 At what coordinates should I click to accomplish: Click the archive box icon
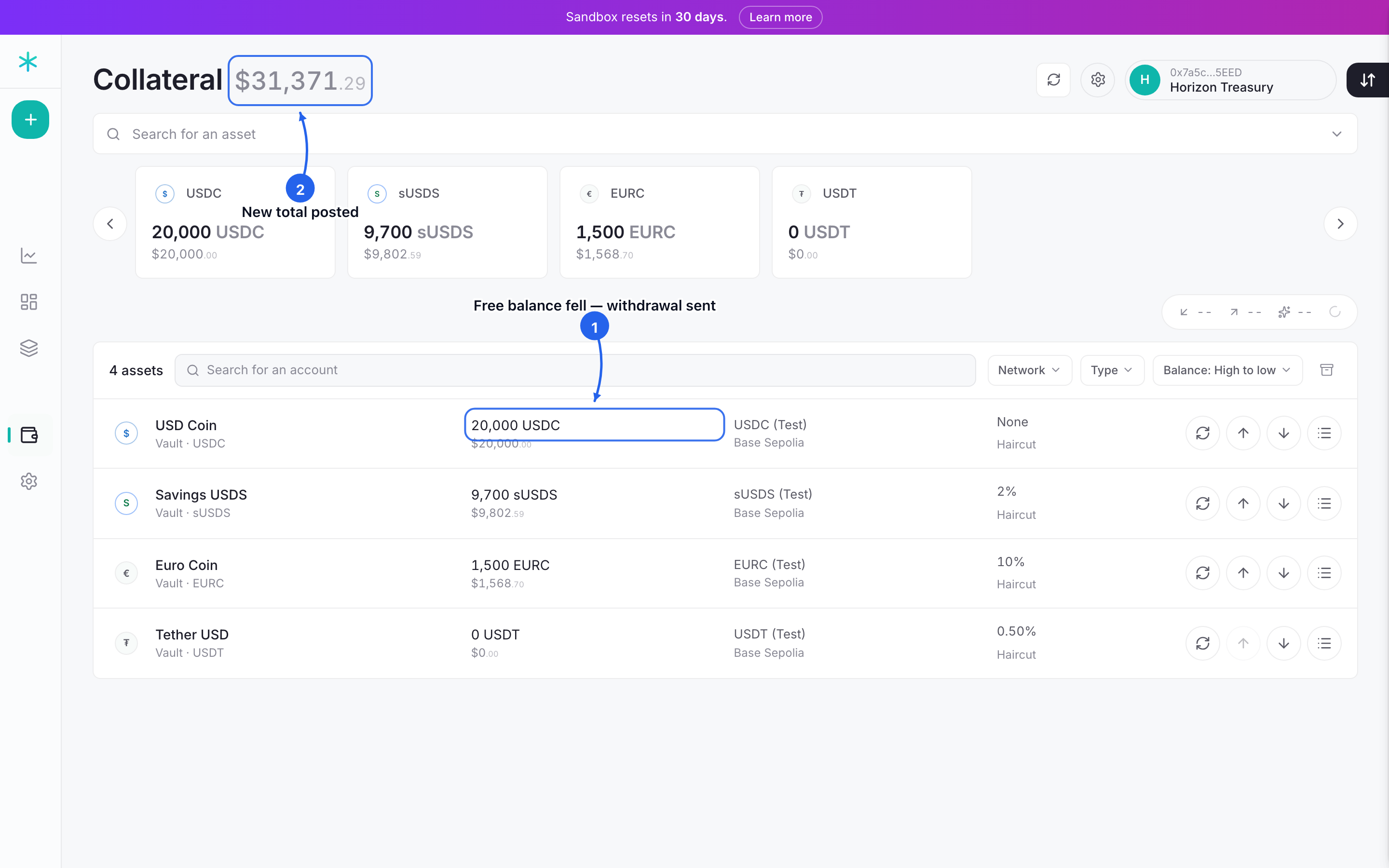pyautogui.click(x=1326, y=370)
